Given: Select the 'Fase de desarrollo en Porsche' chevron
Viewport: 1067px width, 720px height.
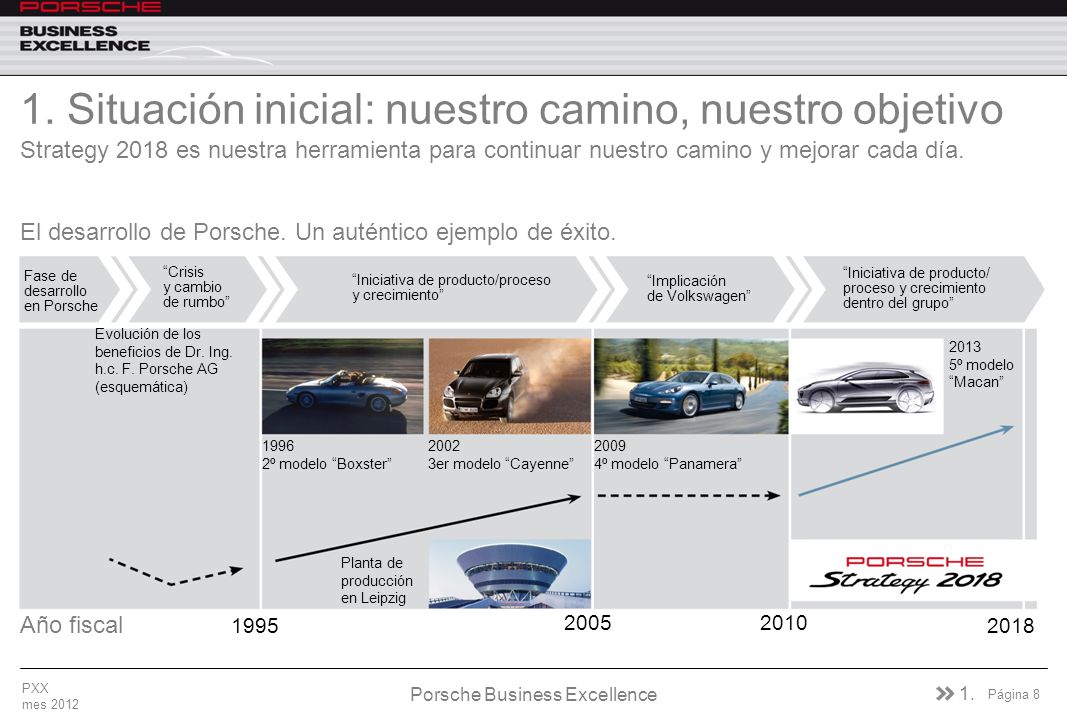Looking at the screenshot, I should tap(69, 289).
